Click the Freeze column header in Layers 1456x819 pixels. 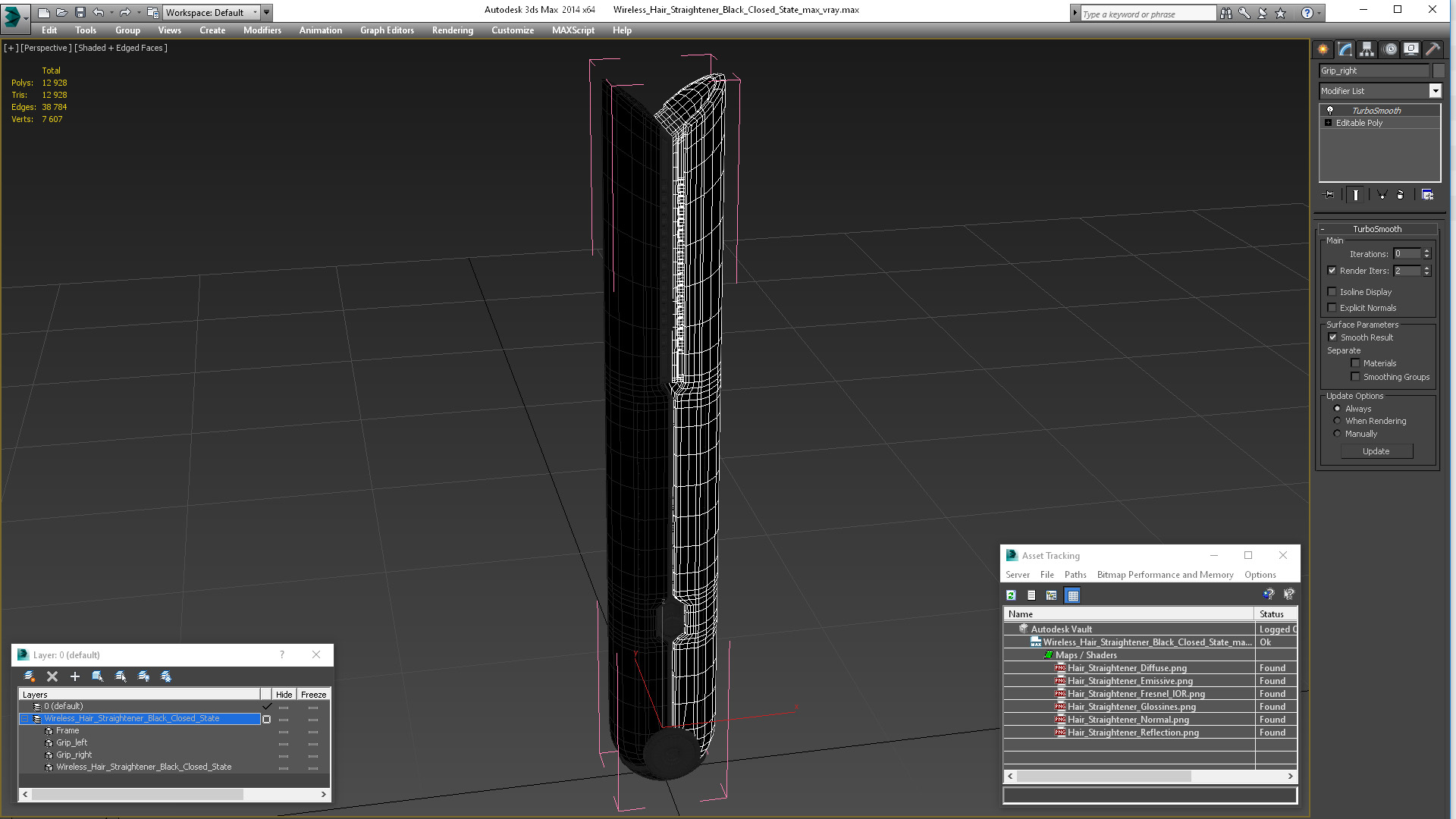[313, 695]
